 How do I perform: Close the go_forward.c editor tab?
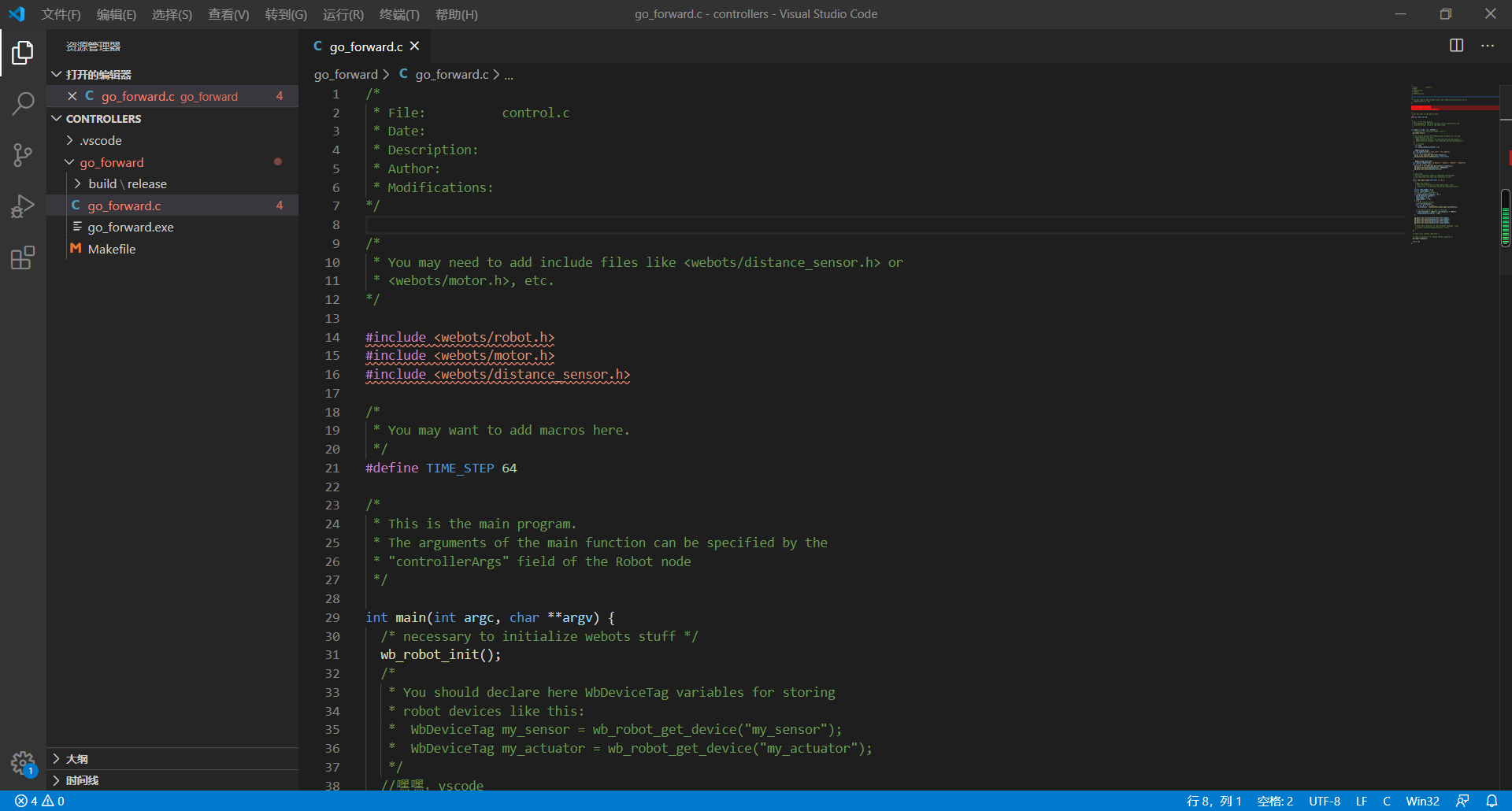pyautogui.click(x=415, y=46)
